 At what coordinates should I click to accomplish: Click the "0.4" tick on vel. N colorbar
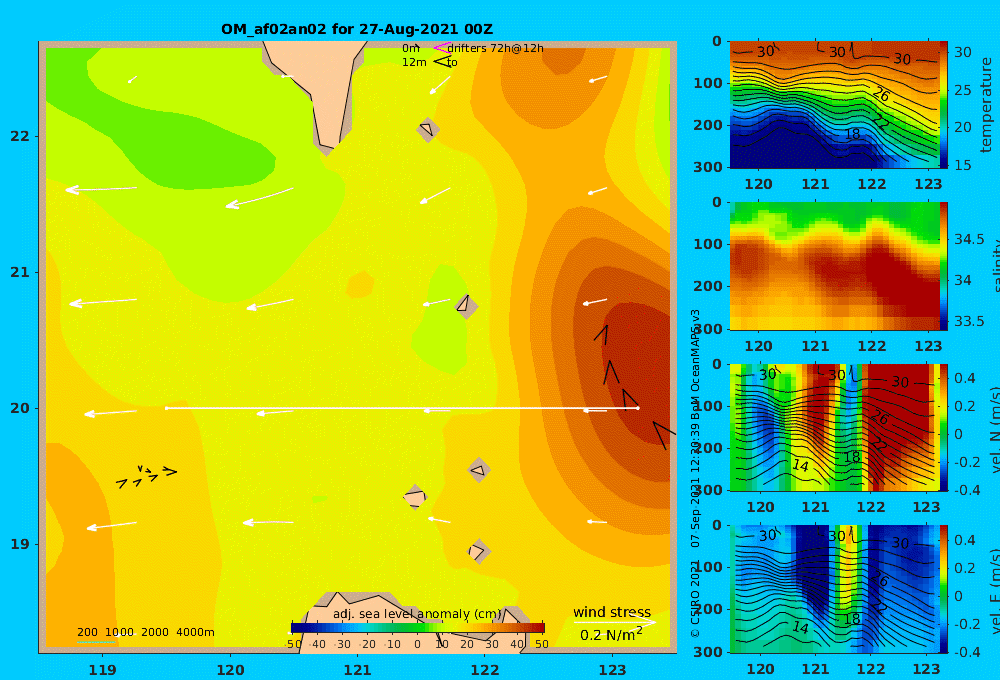(965, 378)
